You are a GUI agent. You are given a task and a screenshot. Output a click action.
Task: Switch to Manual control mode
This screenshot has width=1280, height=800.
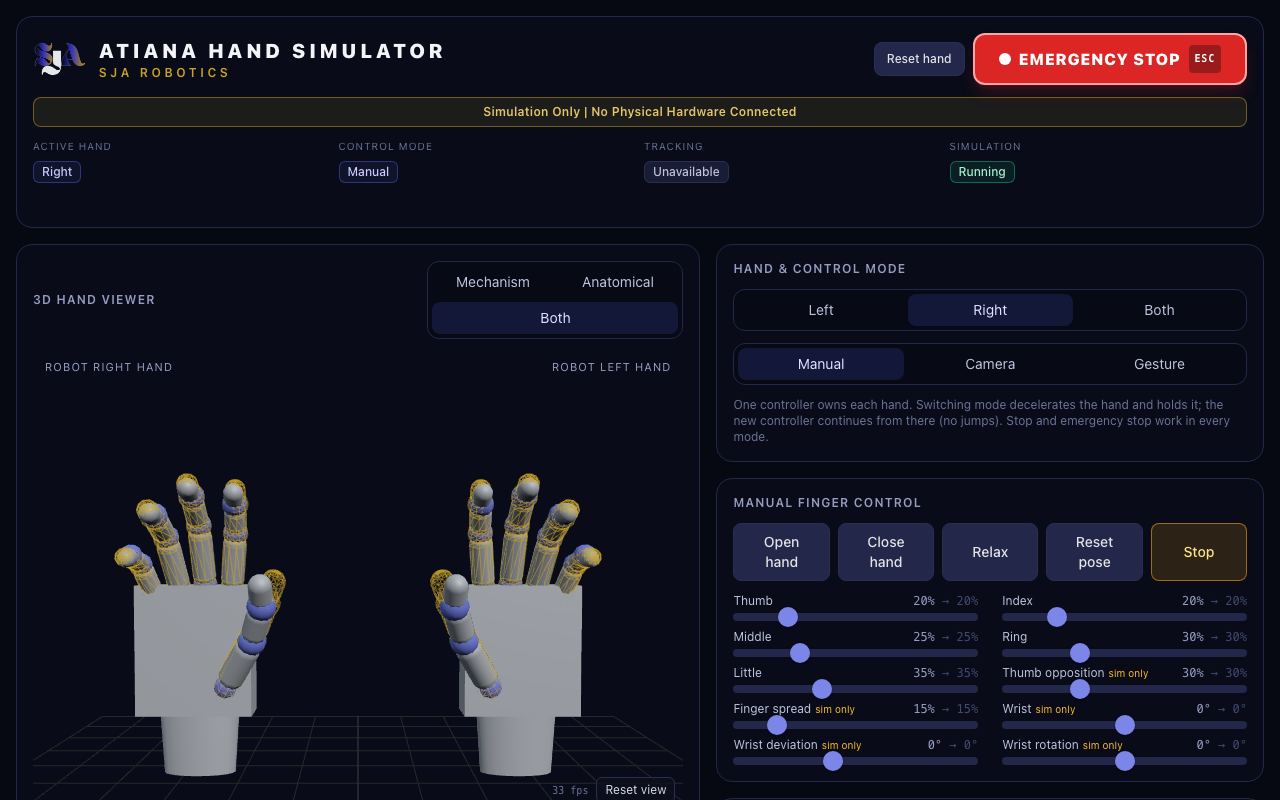coord(821,364)
